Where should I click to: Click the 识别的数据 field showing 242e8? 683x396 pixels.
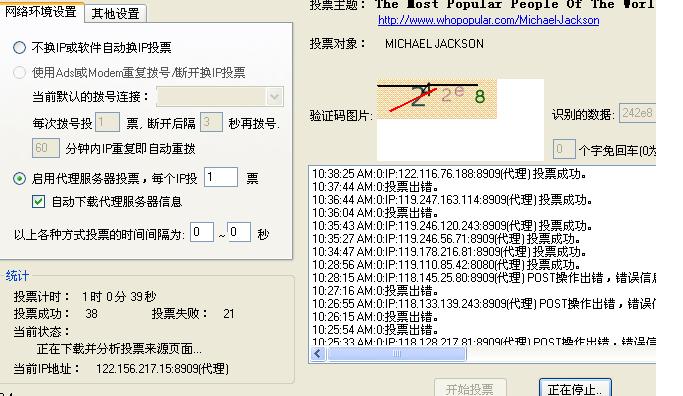[x=637, y=113]
